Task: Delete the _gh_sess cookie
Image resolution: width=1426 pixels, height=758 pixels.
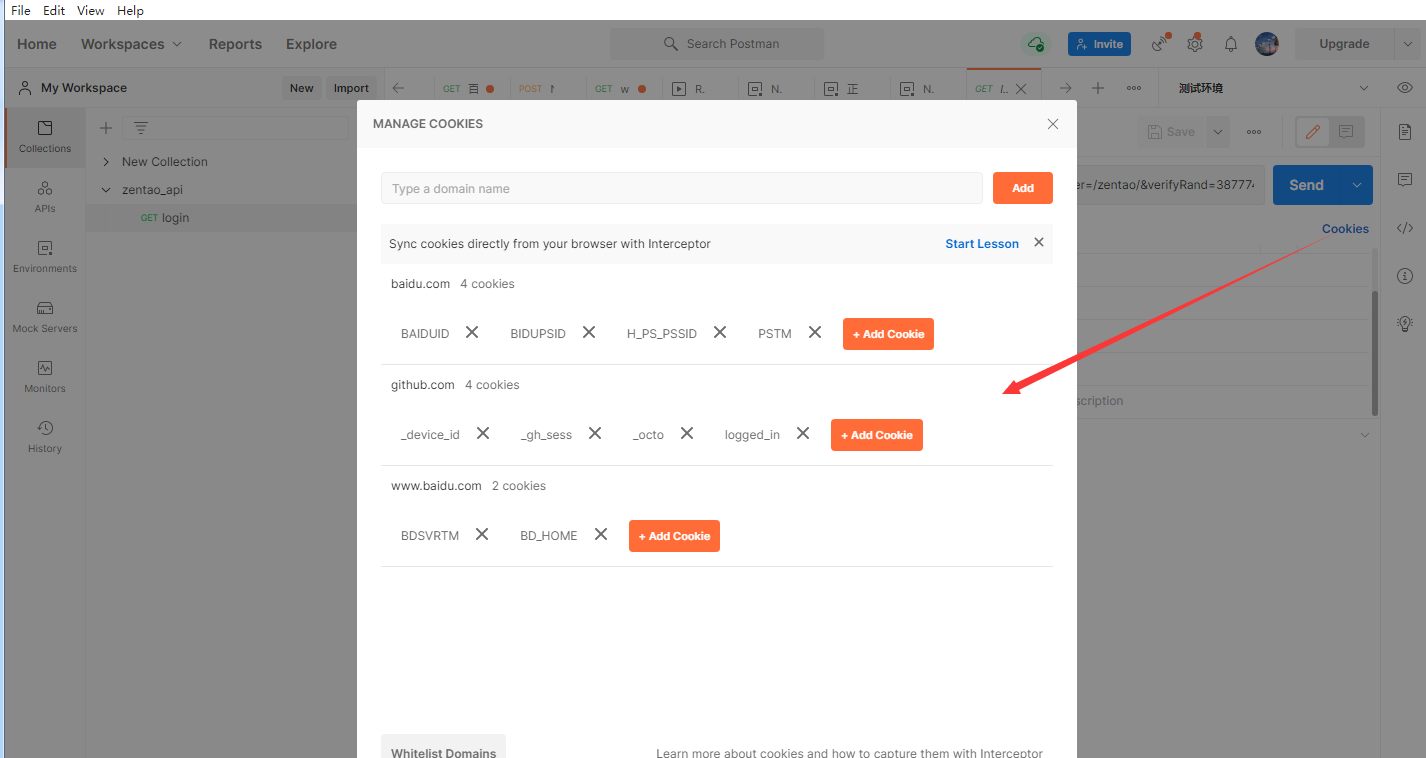Action: point(595,433)
